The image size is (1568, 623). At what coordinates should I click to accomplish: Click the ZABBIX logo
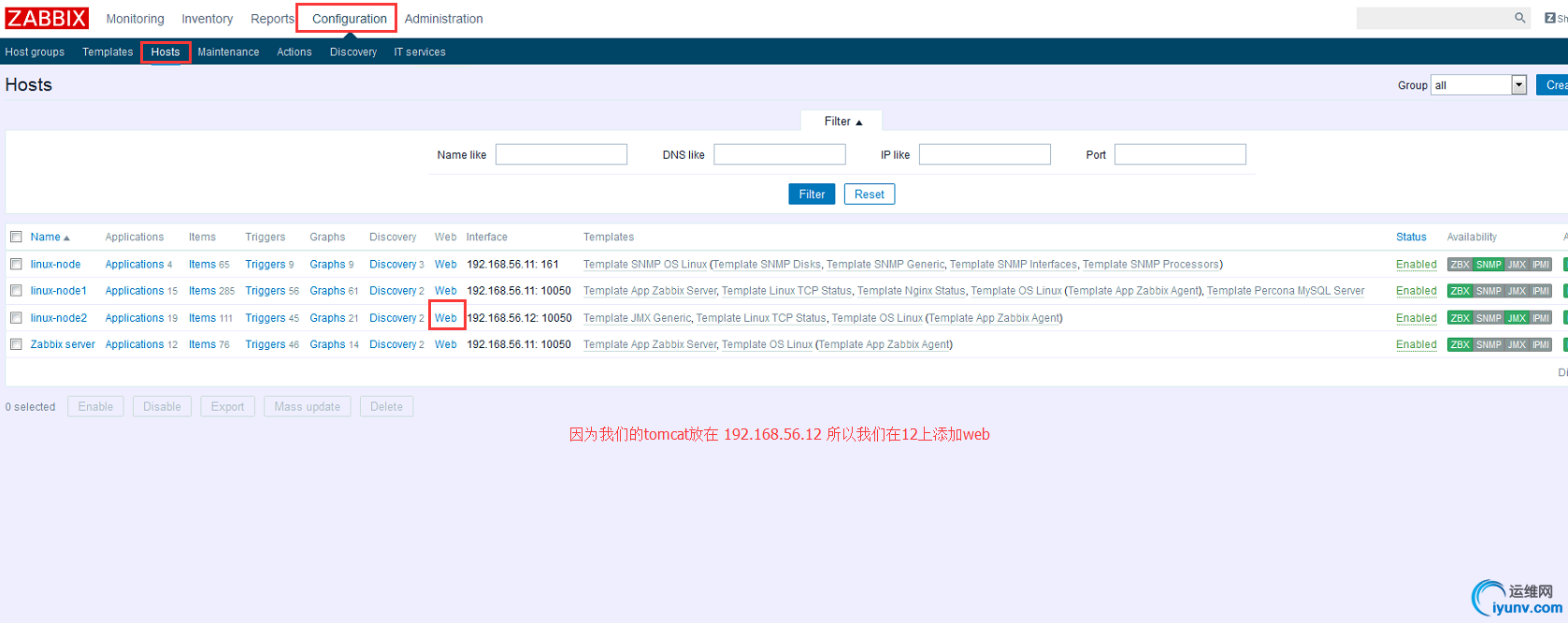coord(47,18)
